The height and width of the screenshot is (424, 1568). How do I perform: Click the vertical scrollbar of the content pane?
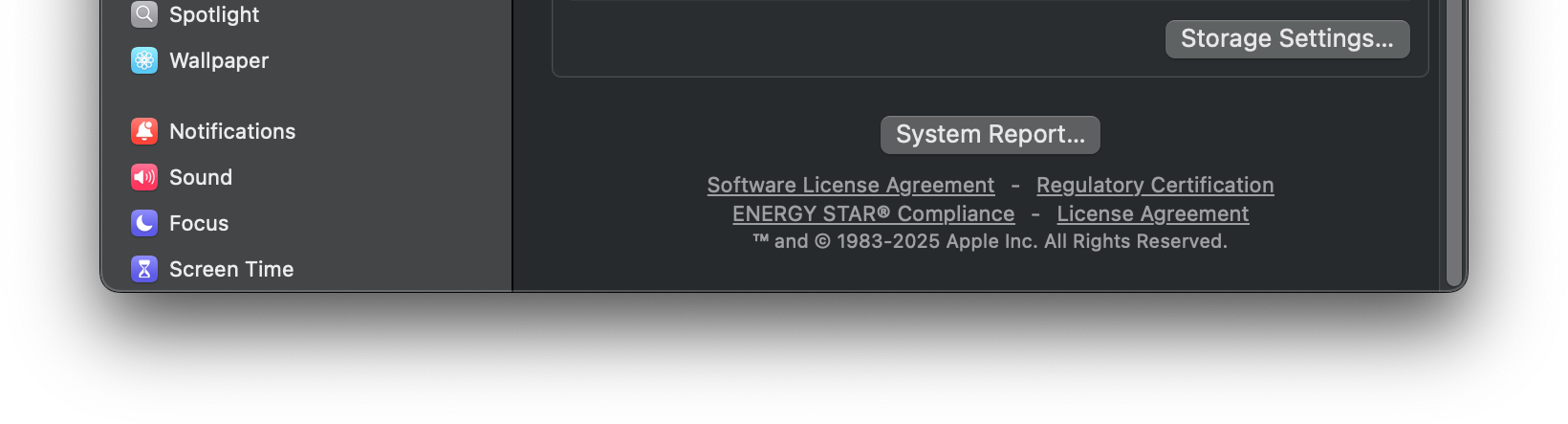(1454, 144)
